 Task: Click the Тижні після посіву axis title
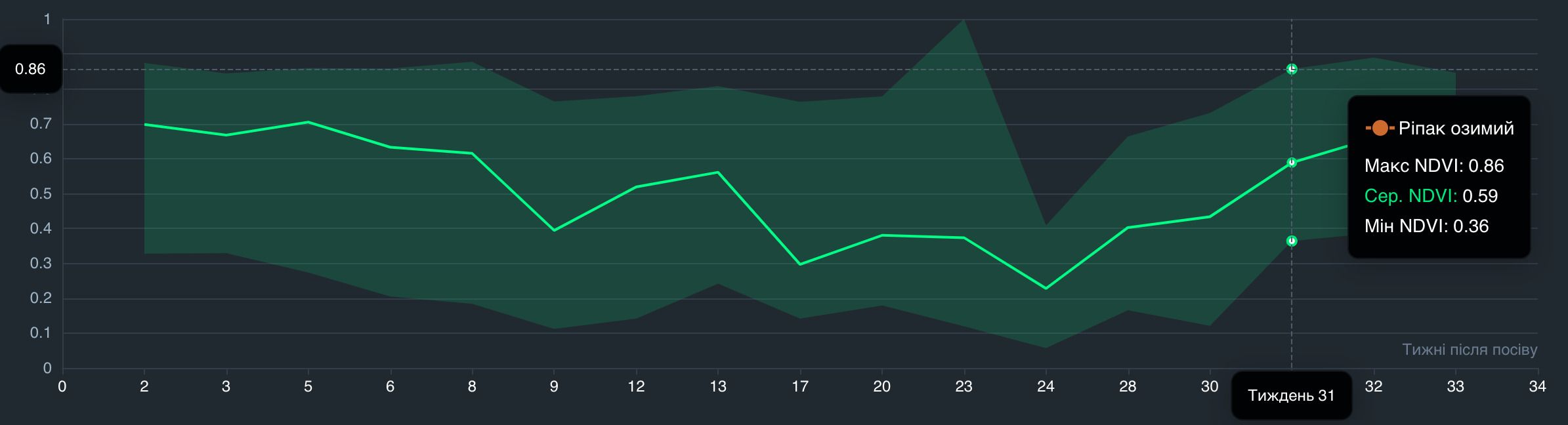click(x=1469, y=350)
